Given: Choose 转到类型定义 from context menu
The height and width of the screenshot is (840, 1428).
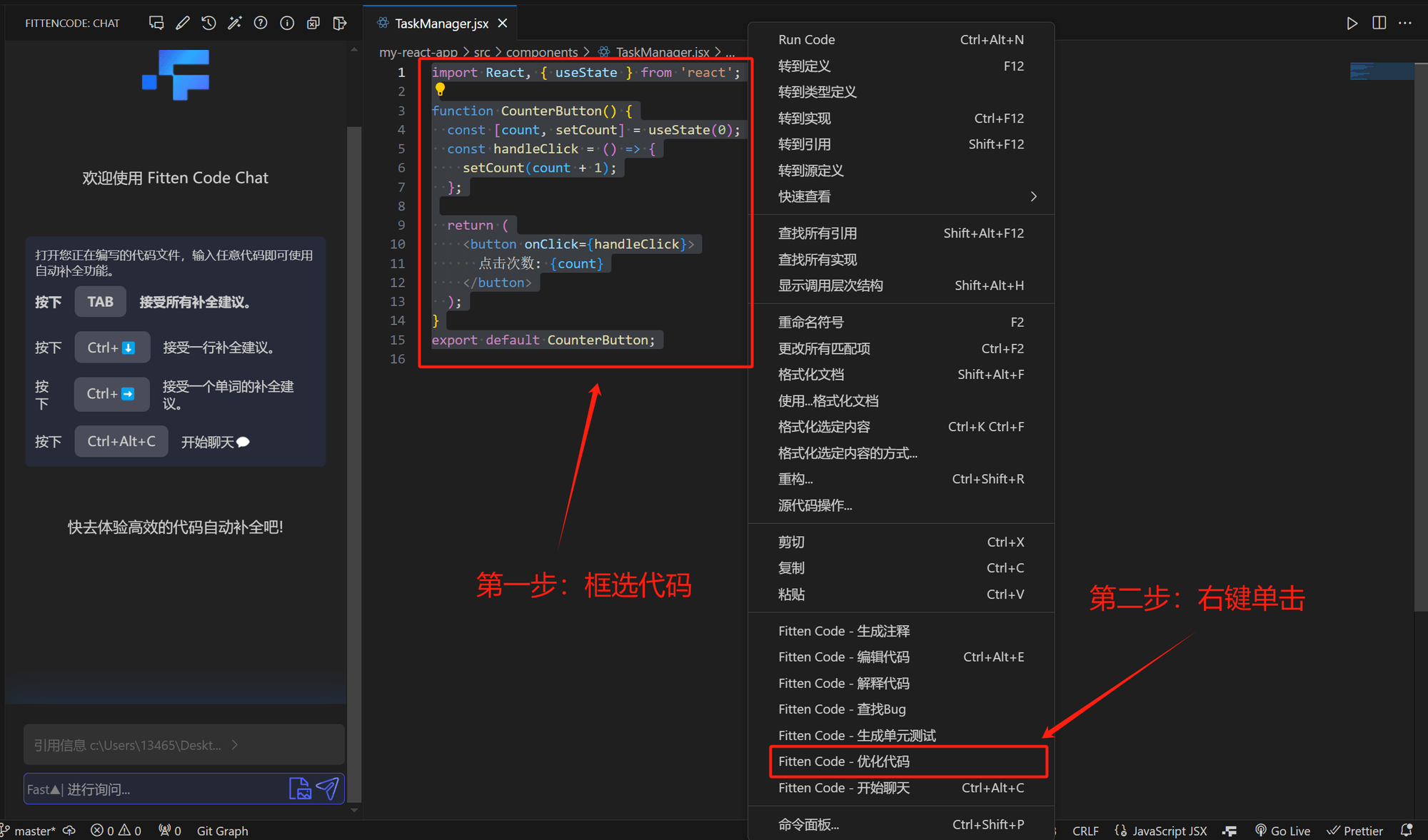Looking at the screenshot, I should tap(901, 92).
